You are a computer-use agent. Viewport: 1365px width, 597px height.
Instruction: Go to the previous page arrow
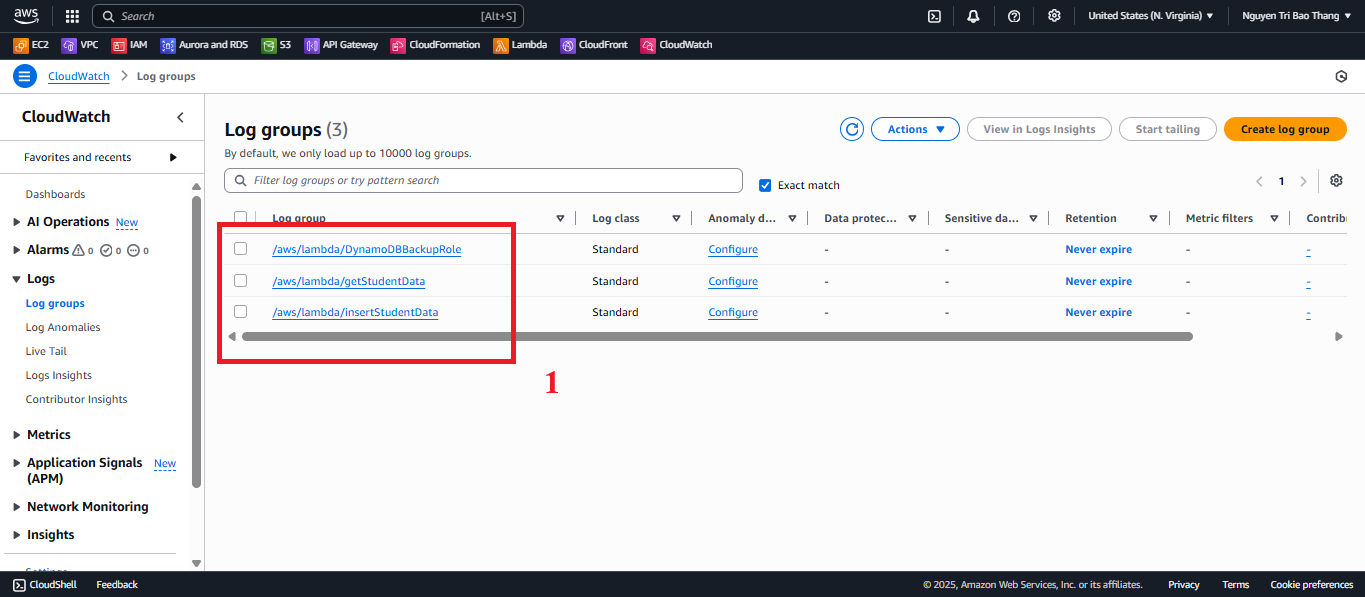coord(1260,181)
